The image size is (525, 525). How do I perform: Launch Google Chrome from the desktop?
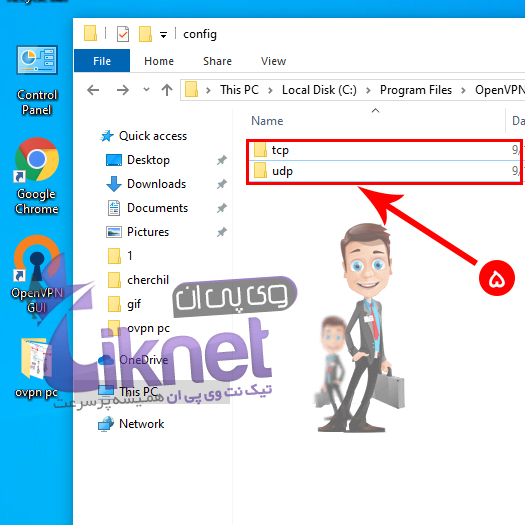click(37, 176)
